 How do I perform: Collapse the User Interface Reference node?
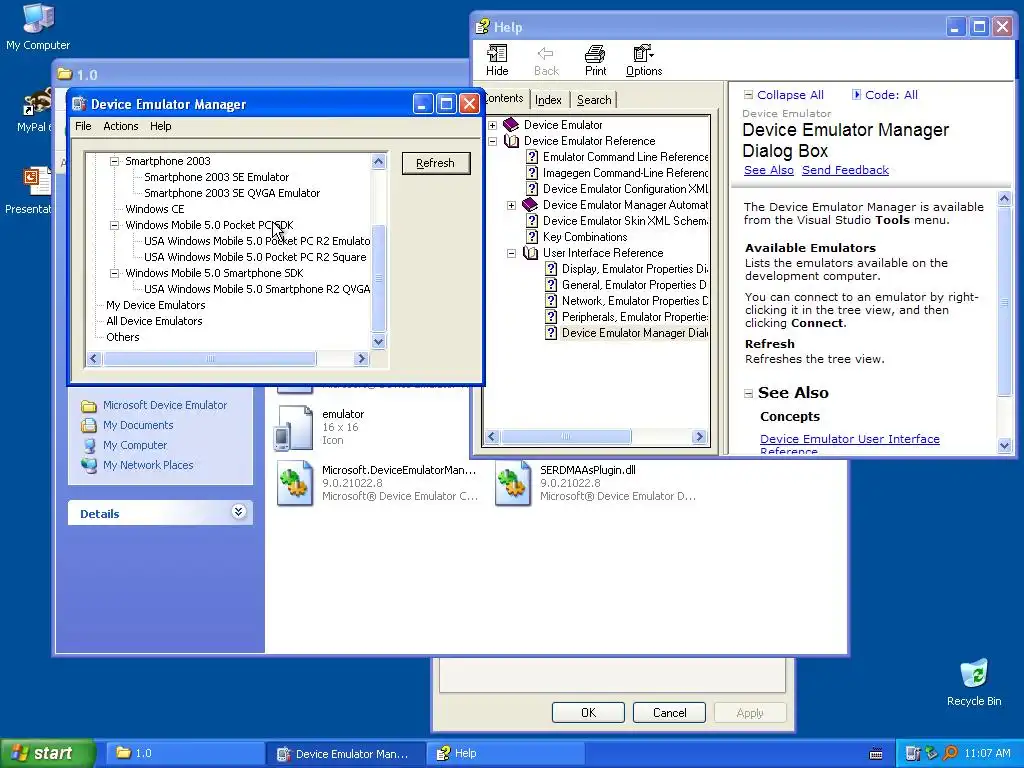tap(511, 253)
